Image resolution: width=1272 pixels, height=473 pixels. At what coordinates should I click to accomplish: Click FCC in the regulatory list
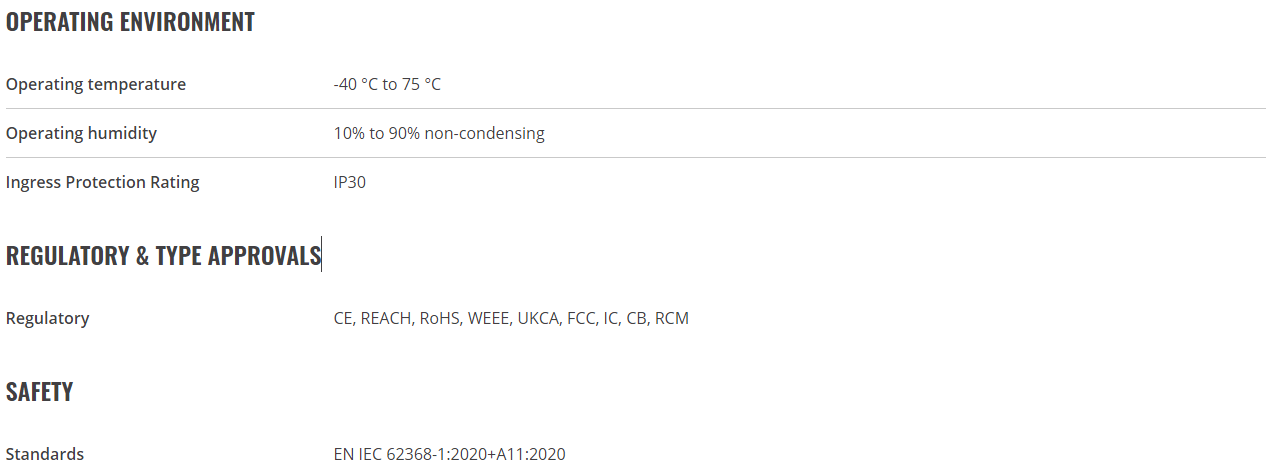[x=581, y=318]
